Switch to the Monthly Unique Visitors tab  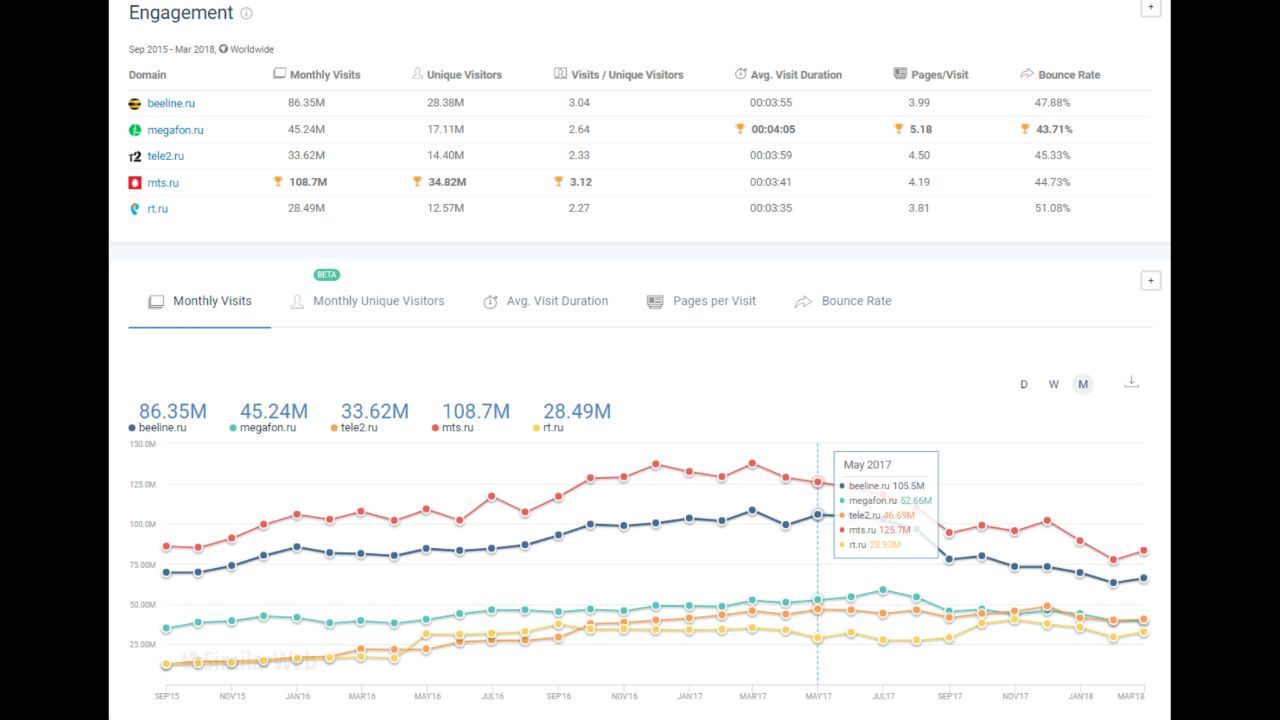(367, 301)
